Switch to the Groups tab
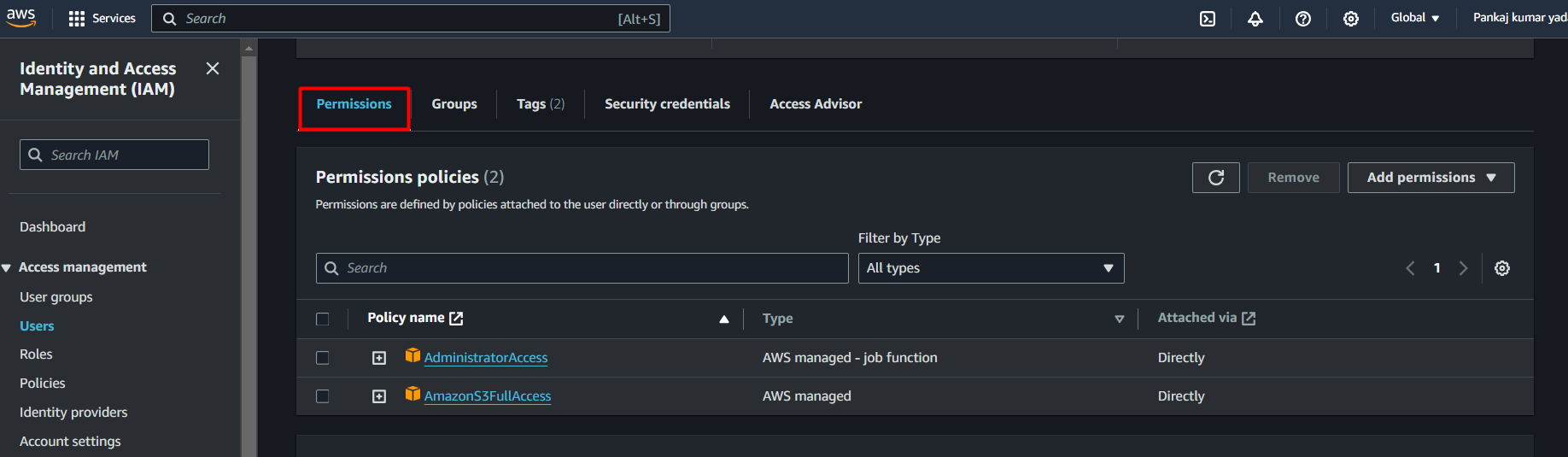Screen dimensions: 1568x457 pyautogui.click(x=454, y=104)
